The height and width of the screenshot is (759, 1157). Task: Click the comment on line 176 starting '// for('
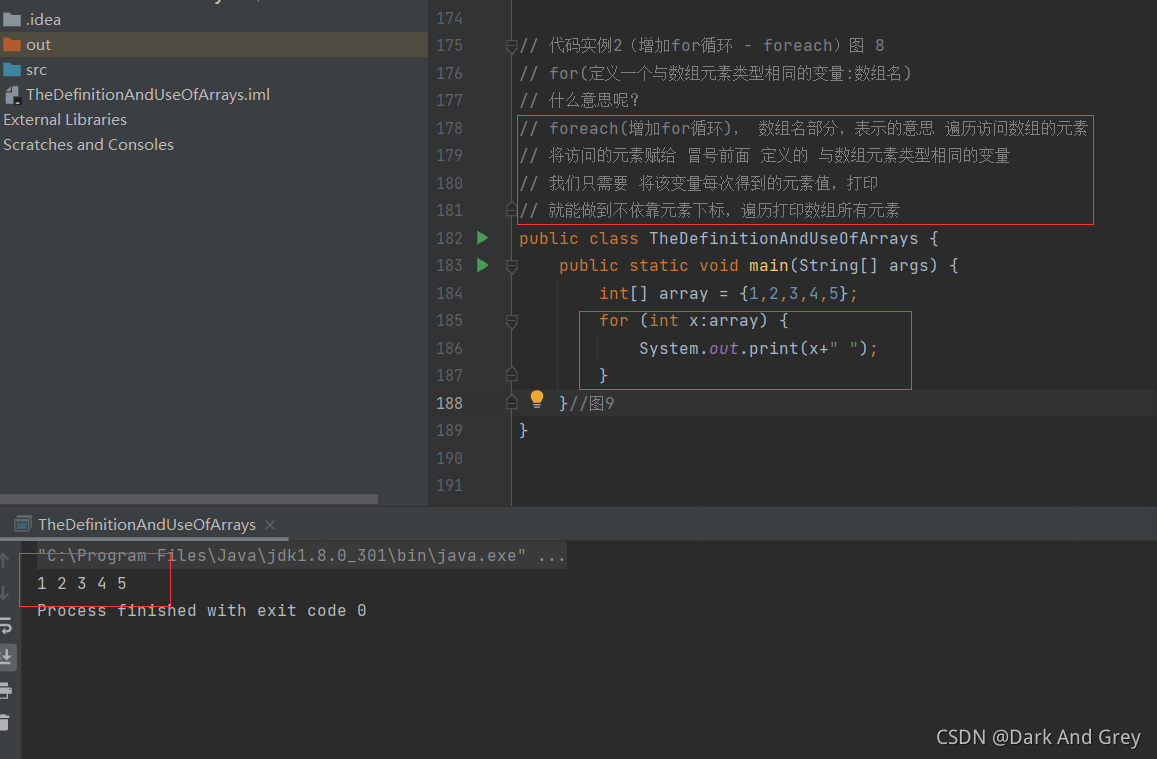tap(716, 73)
